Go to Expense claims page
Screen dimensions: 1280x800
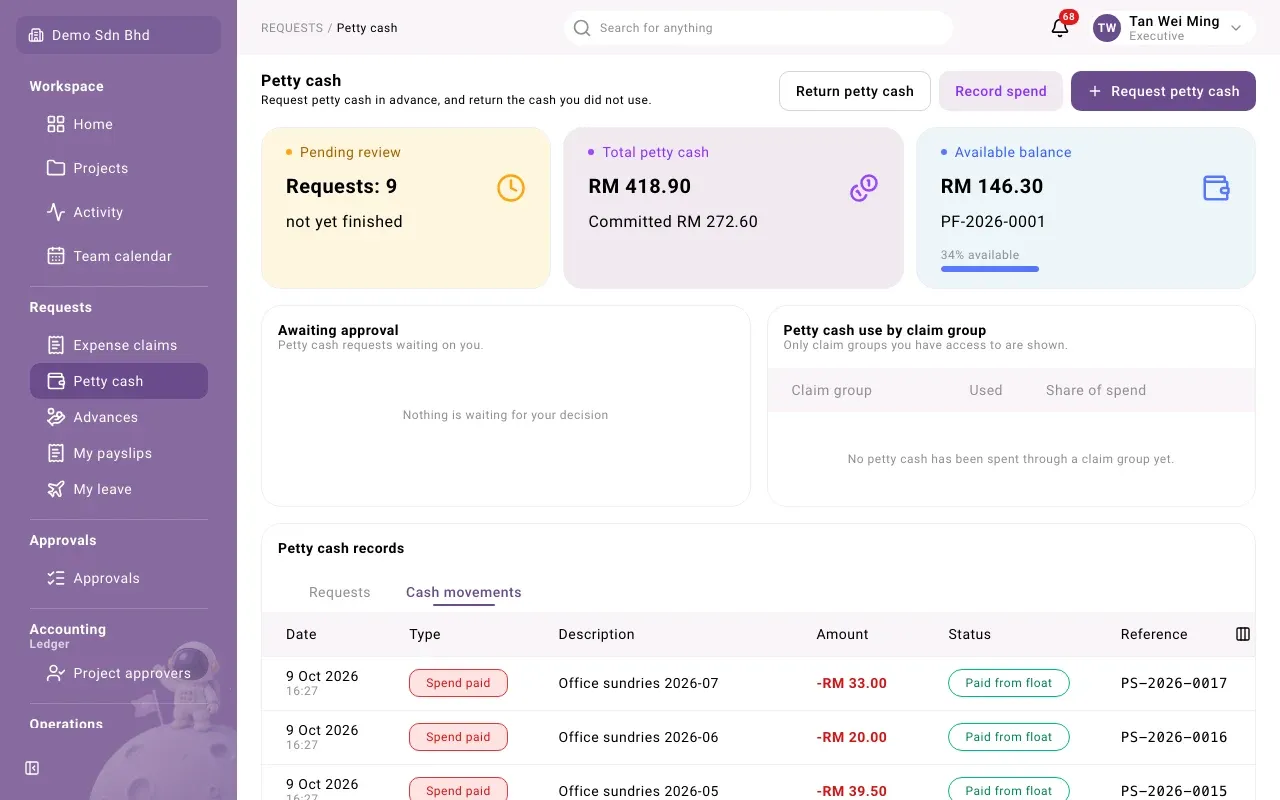point(119,345)
